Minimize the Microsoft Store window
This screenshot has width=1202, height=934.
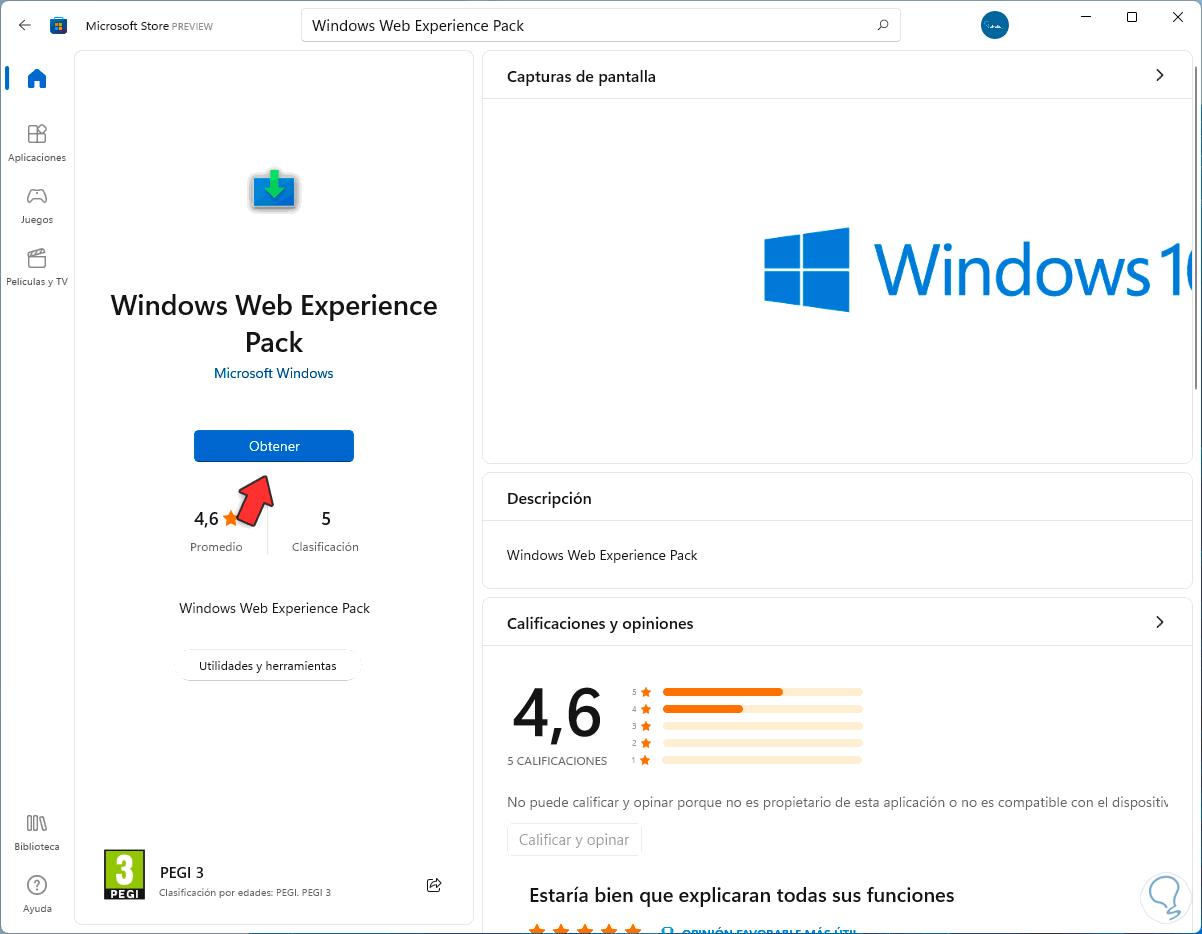[x=1085, y=17]
